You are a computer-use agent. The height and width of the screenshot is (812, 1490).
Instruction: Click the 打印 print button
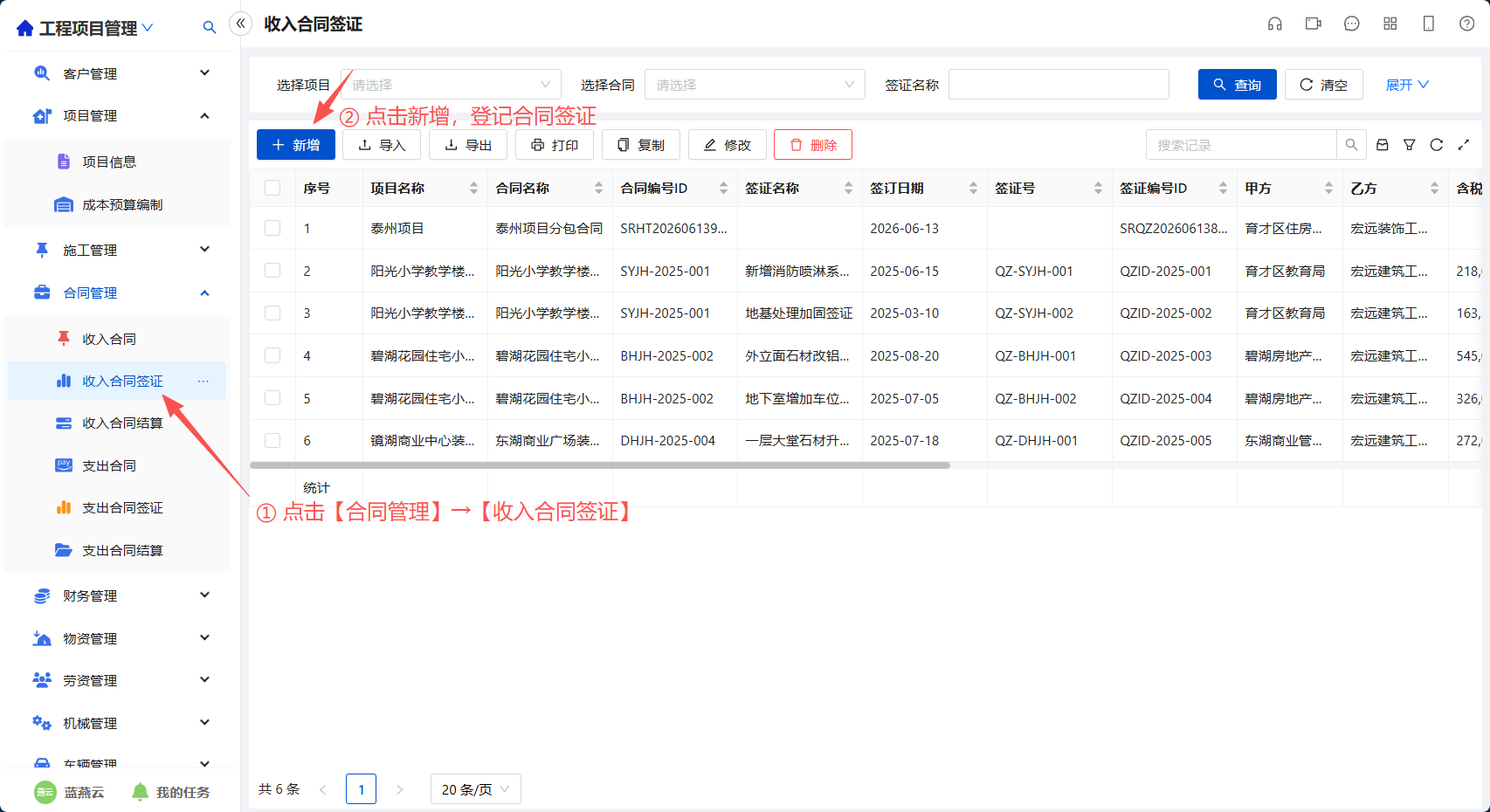click(555, 145)
